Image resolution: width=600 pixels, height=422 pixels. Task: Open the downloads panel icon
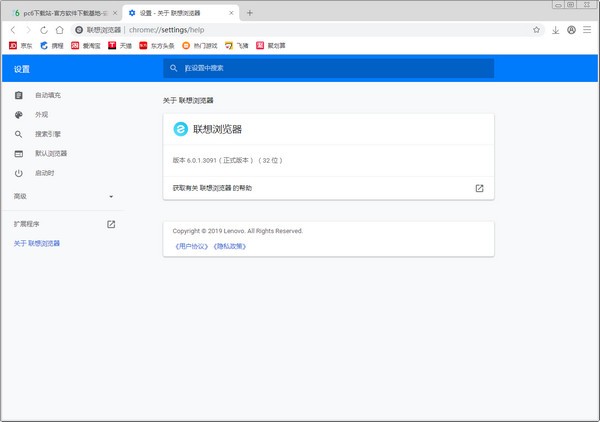coord(556,30)
